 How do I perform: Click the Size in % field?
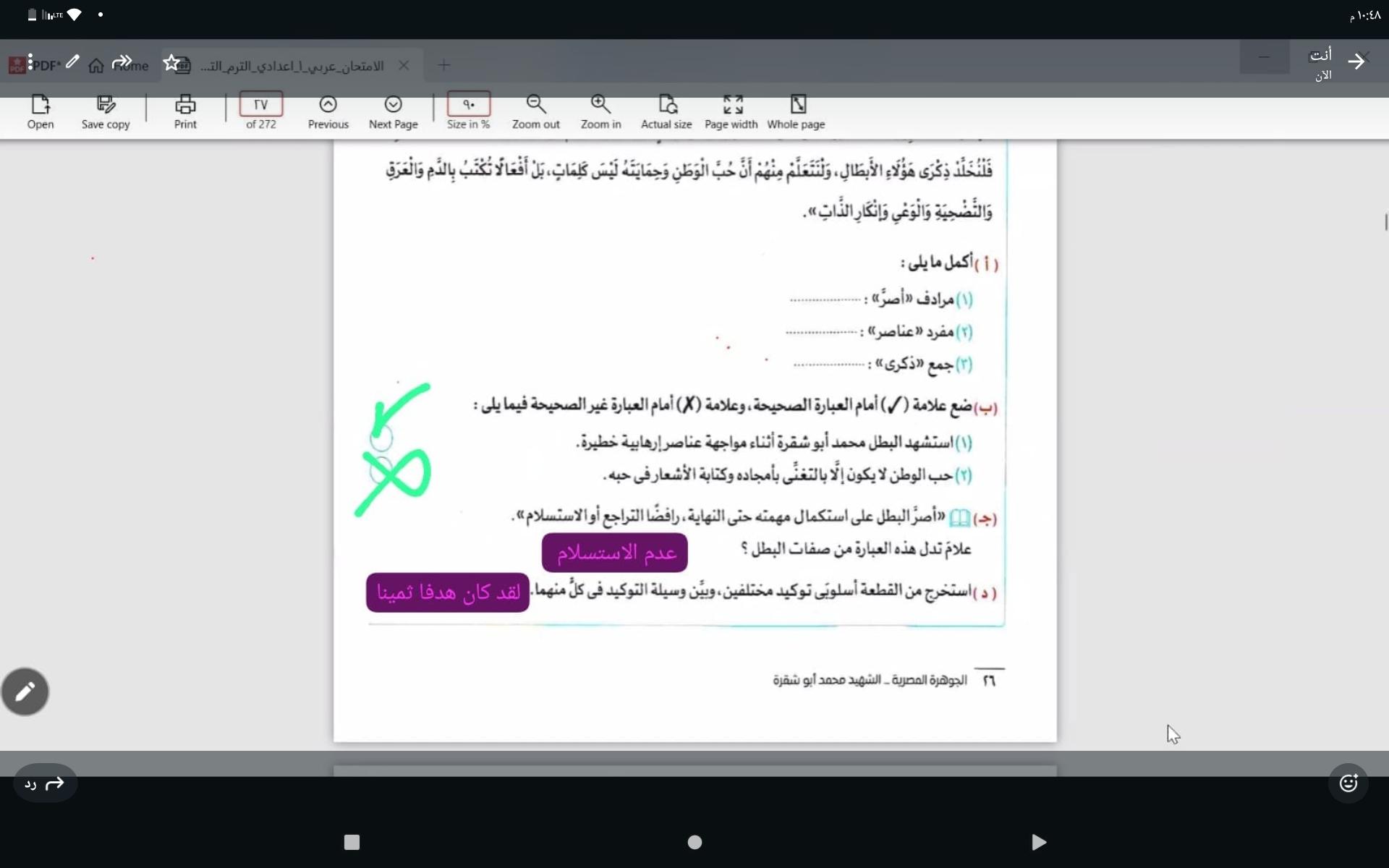(x=469, y=104)
